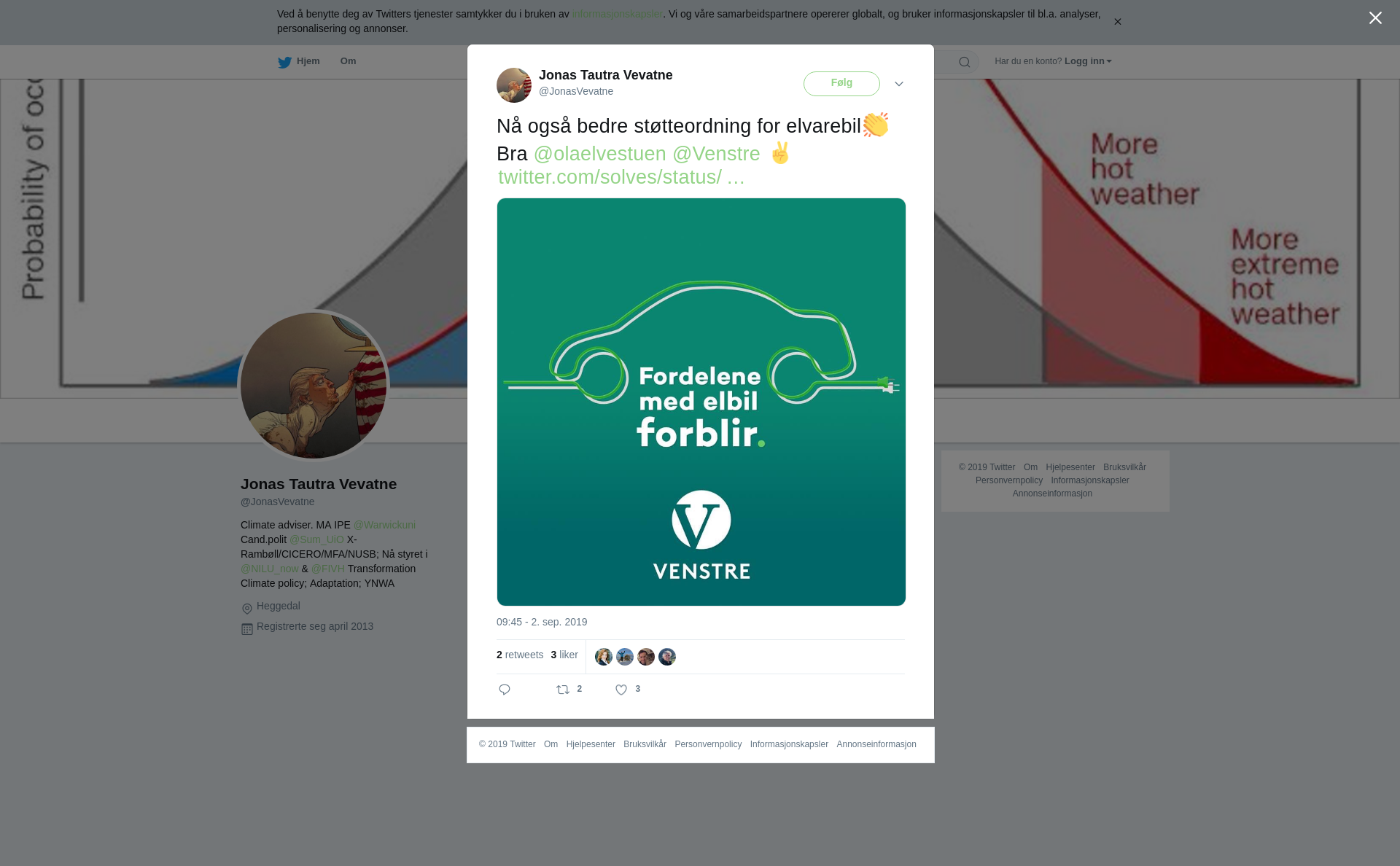Toggle follow with the Følg button
The width and height of the screenshot is (1400, 866).
pyautogui.click(x=841, y=84)
